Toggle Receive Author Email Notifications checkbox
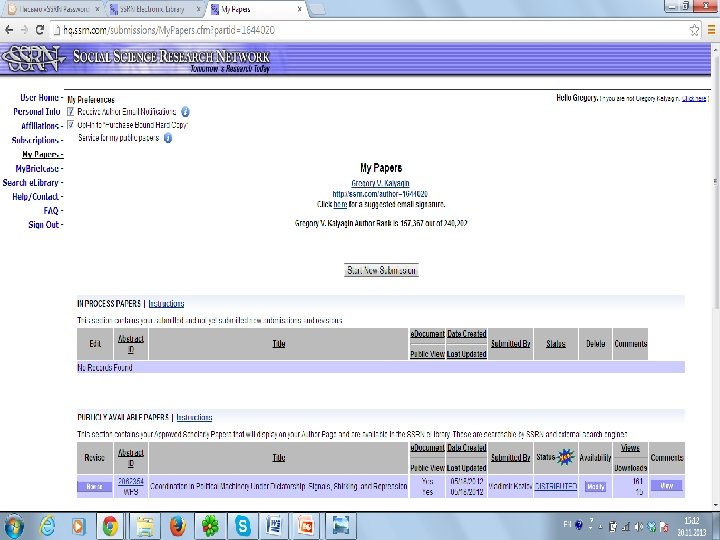The width and height of the screenshot is (720, 540). tap(71, 112)
